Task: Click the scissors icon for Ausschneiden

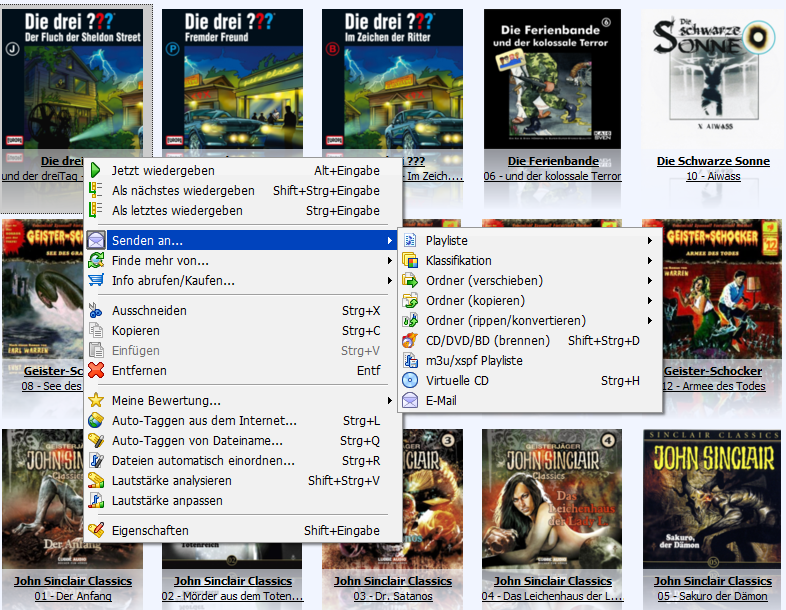Action: coord(96,311)
